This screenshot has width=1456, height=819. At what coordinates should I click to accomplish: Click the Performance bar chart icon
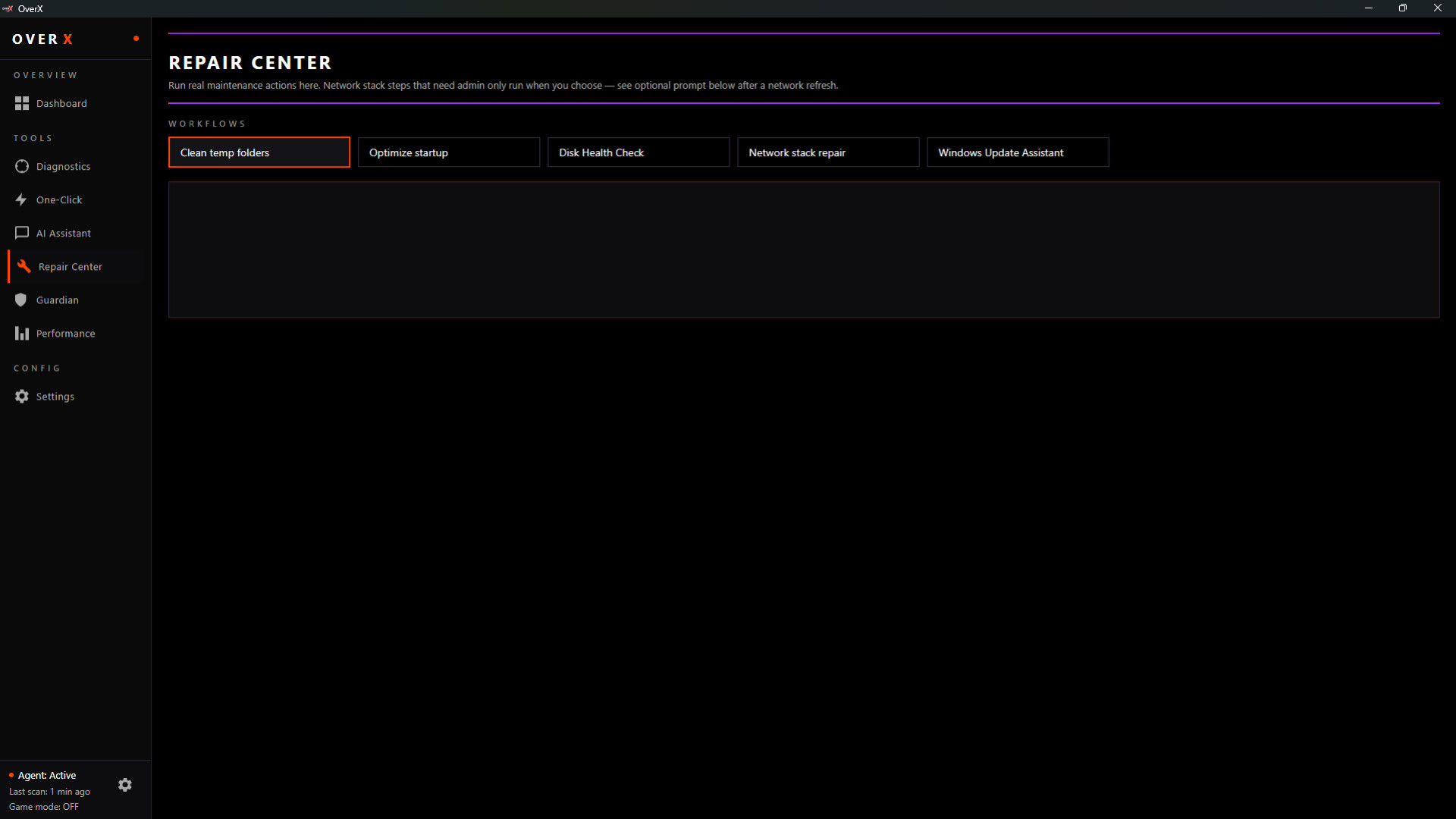click(x=21, y=333)
